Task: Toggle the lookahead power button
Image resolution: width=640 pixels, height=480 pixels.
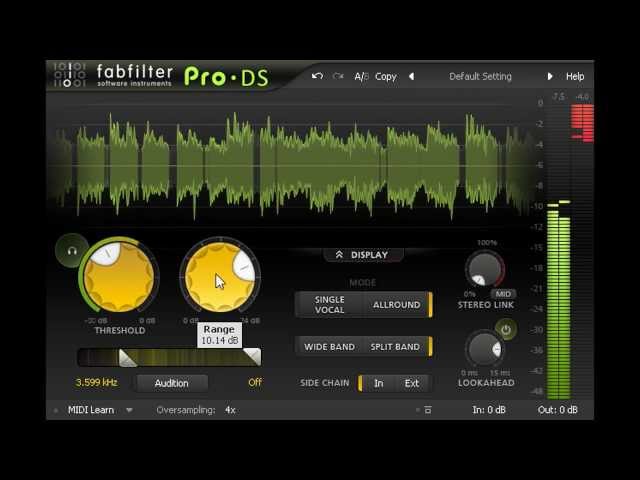Action: point(506,330)
